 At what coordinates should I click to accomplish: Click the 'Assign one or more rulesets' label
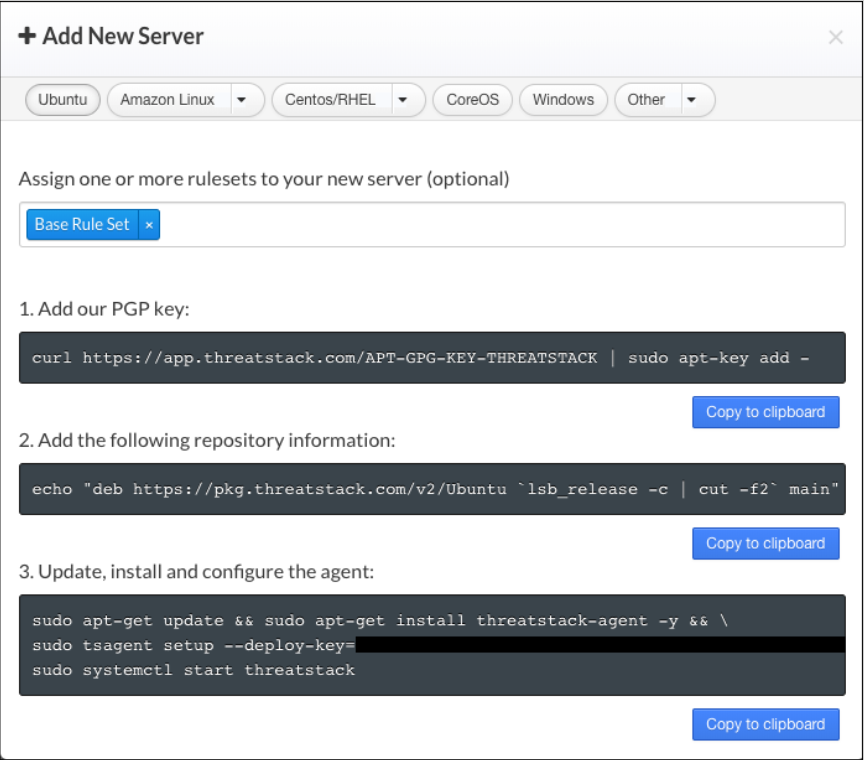[x=264, y=179]
